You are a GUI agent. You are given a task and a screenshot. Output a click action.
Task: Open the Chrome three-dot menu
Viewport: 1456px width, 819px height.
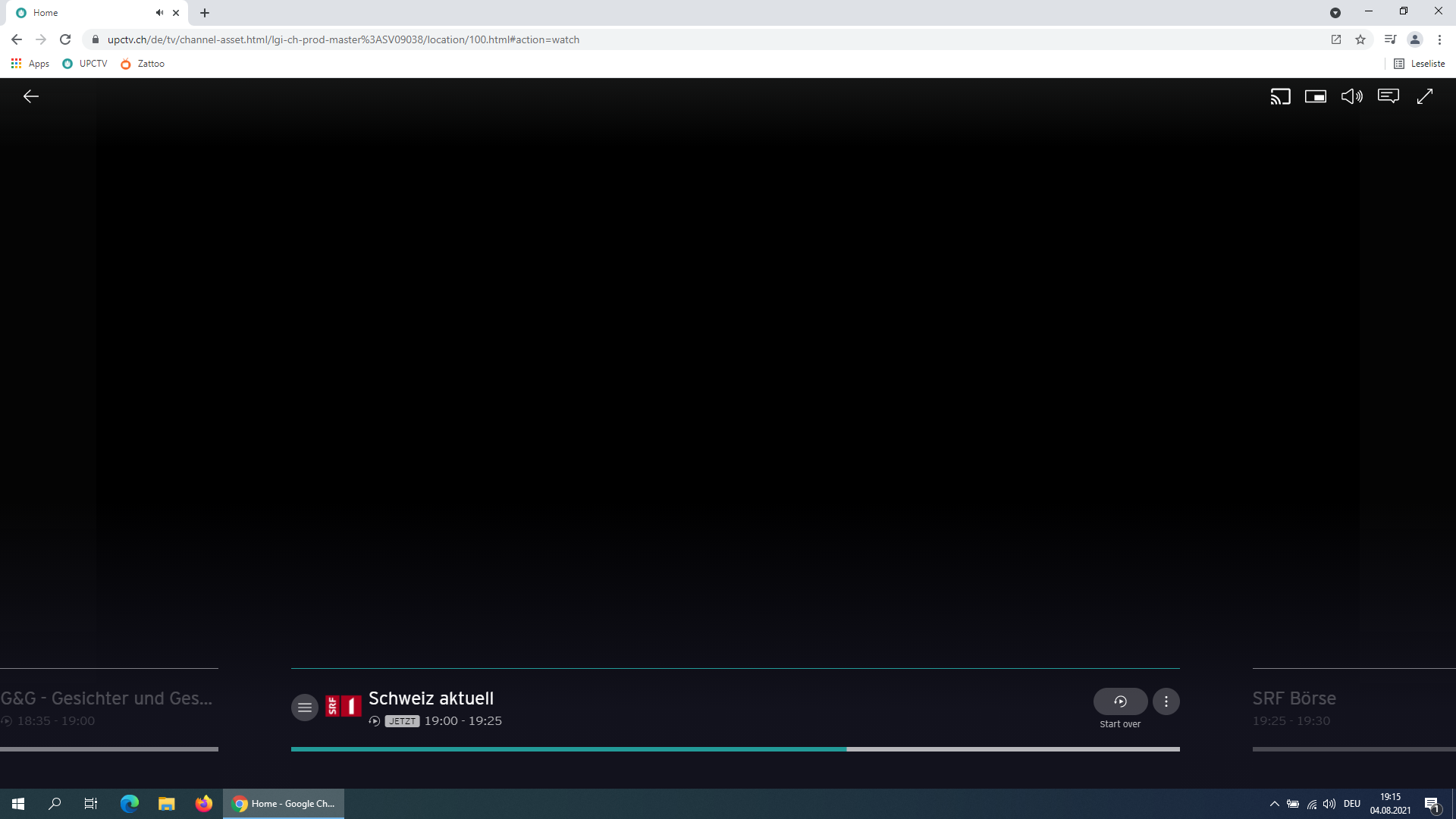[x=1439, y=39]
